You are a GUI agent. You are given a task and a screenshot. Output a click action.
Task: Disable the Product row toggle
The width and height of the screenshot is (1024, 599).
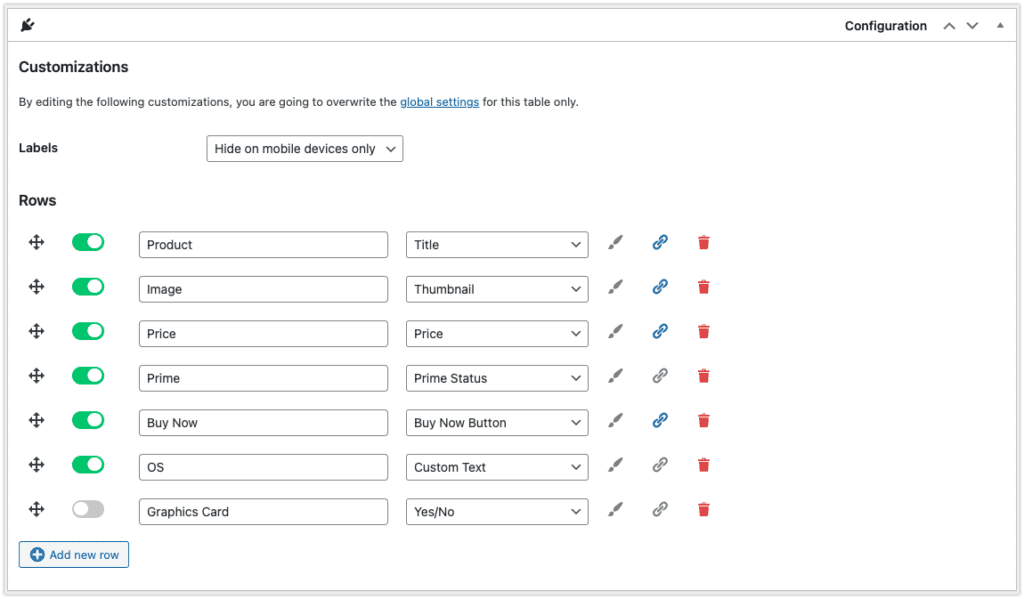coord(88,242)
